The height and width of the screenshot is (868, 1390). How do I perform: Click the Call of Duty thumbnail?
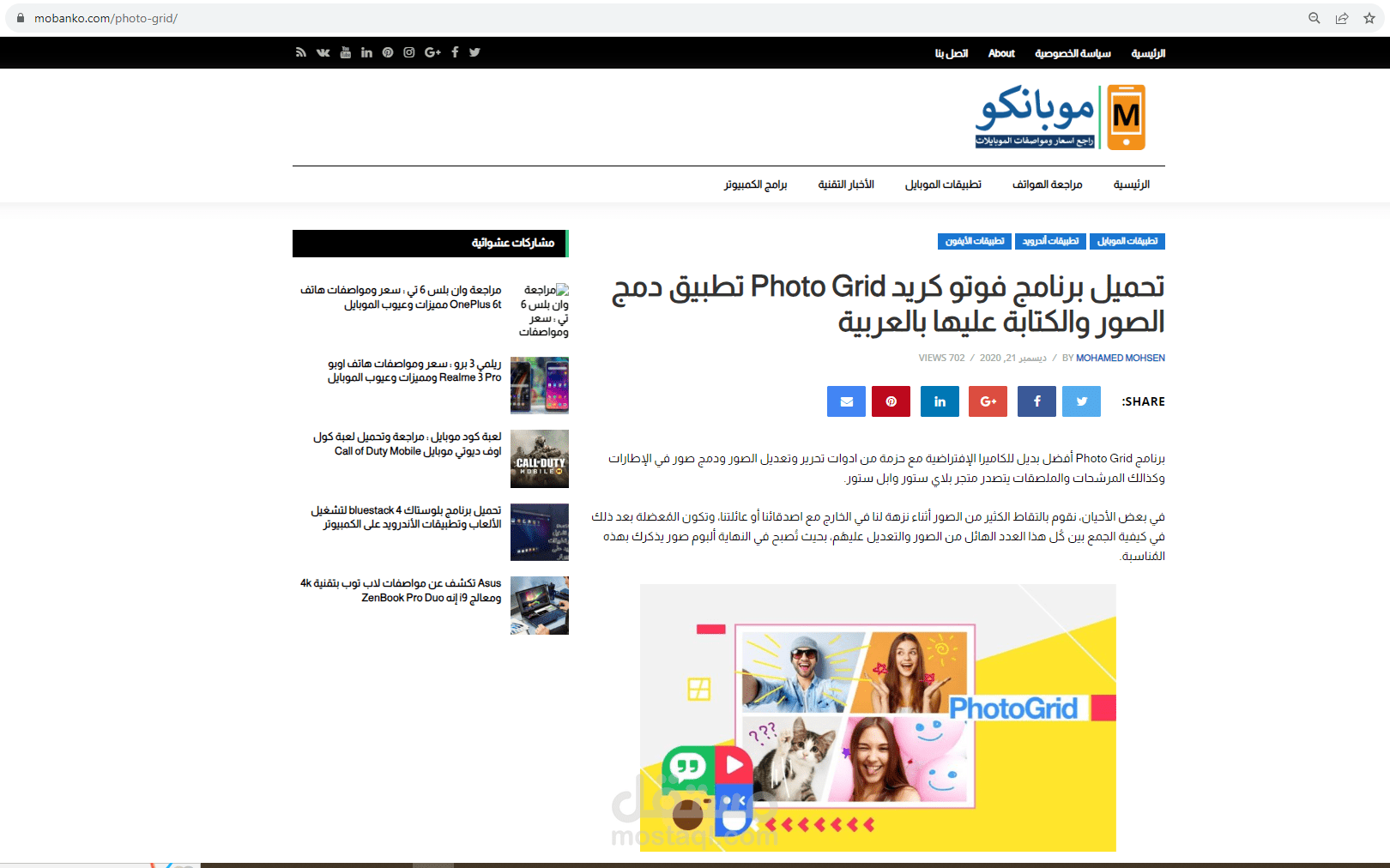(540, 459)
